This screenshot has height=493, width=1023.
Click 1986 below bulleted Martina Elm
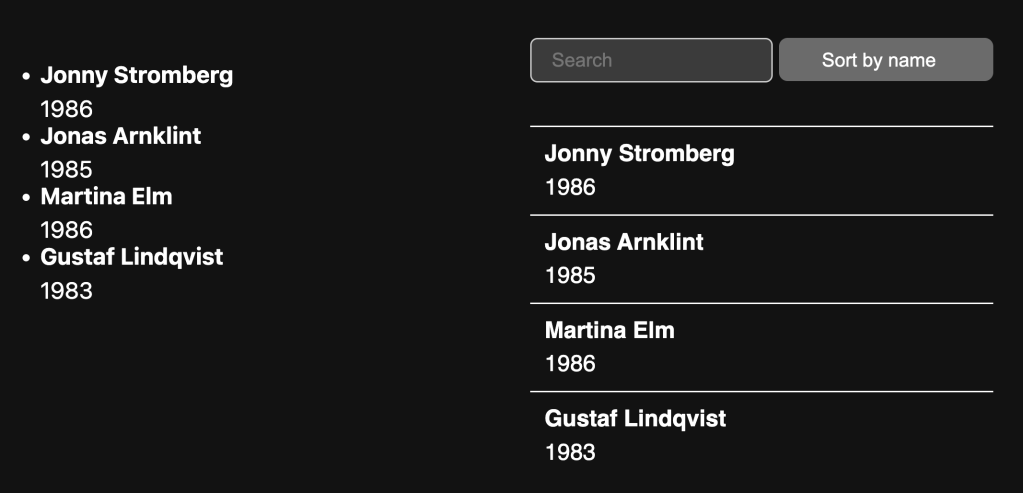pos(66,230)
